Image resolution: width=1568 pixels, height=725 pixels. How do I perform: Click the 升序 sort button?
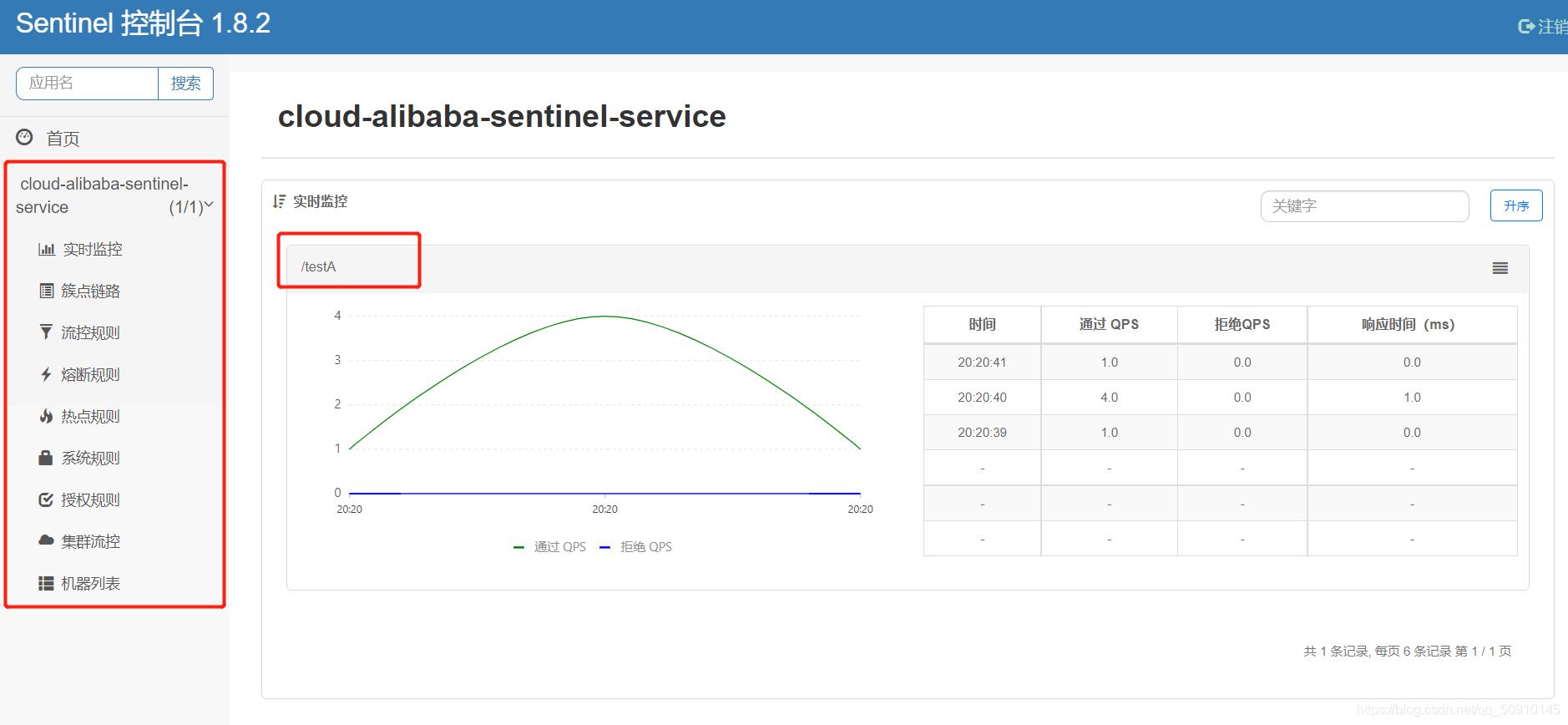click(1516, 205)
